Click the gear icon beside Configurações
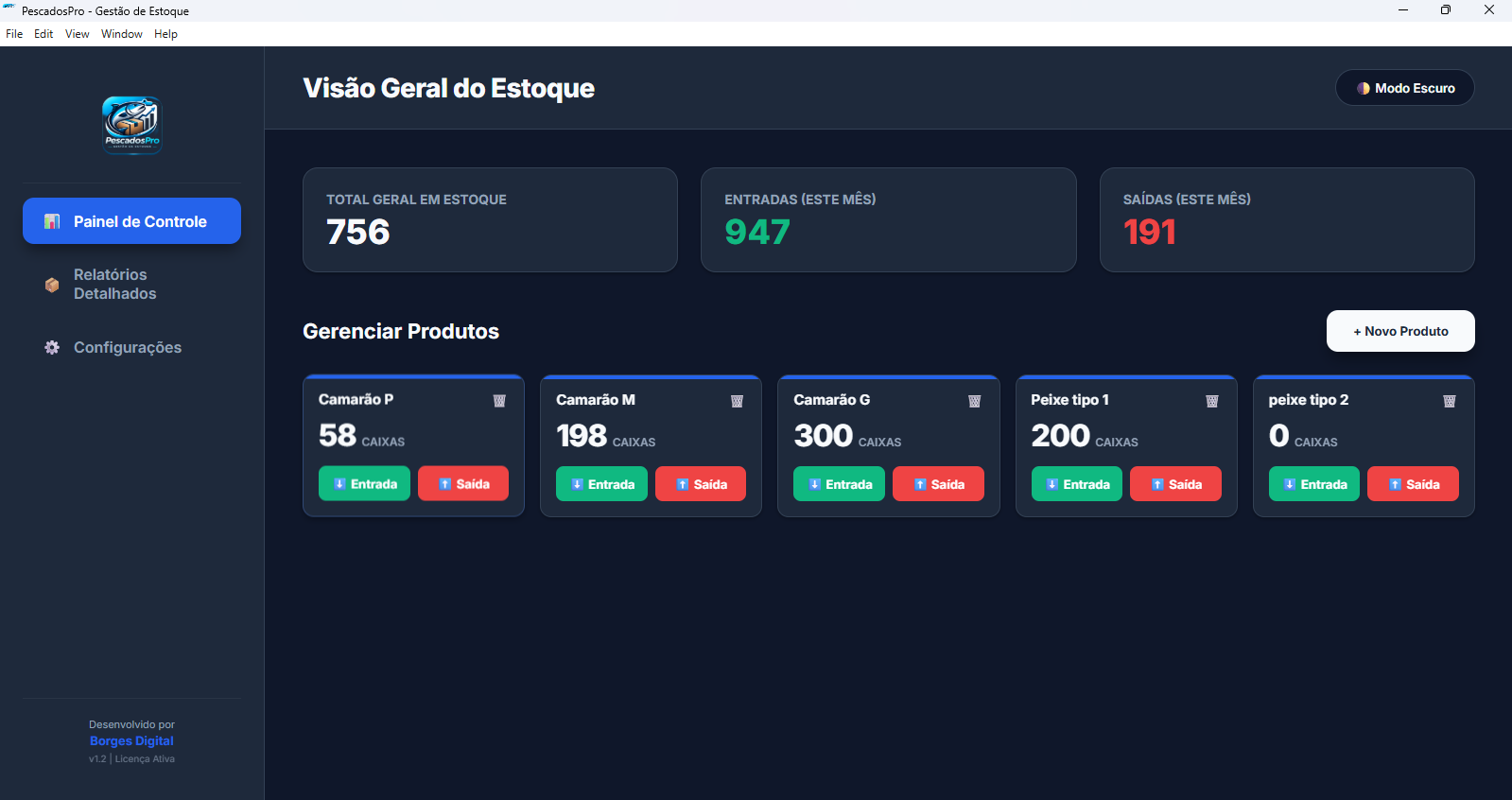Viewport: 1512px width, 800px height. coord(52,347)
